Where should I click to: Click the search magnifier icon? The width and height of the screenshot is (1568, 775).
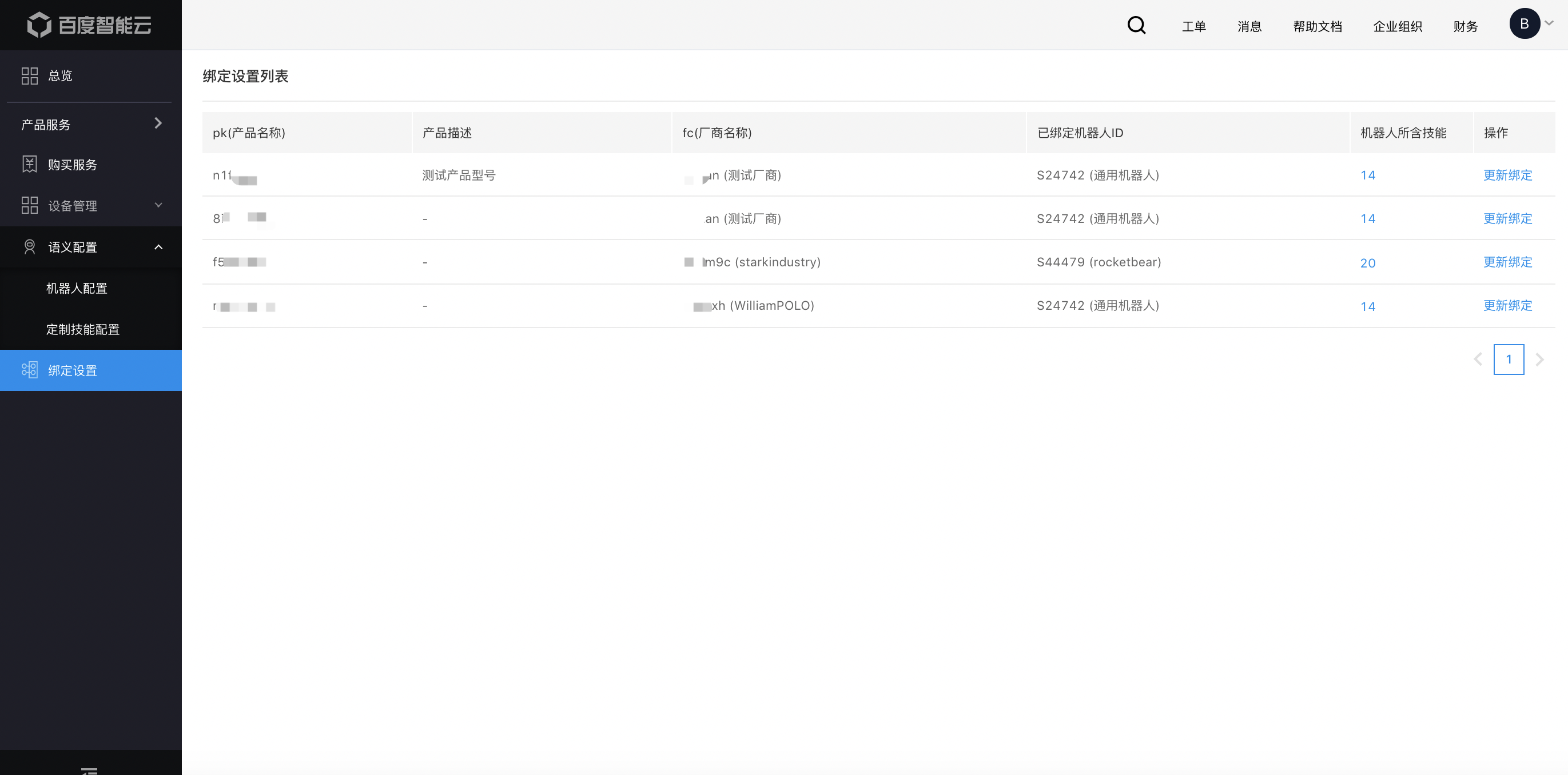point(1136,25)
